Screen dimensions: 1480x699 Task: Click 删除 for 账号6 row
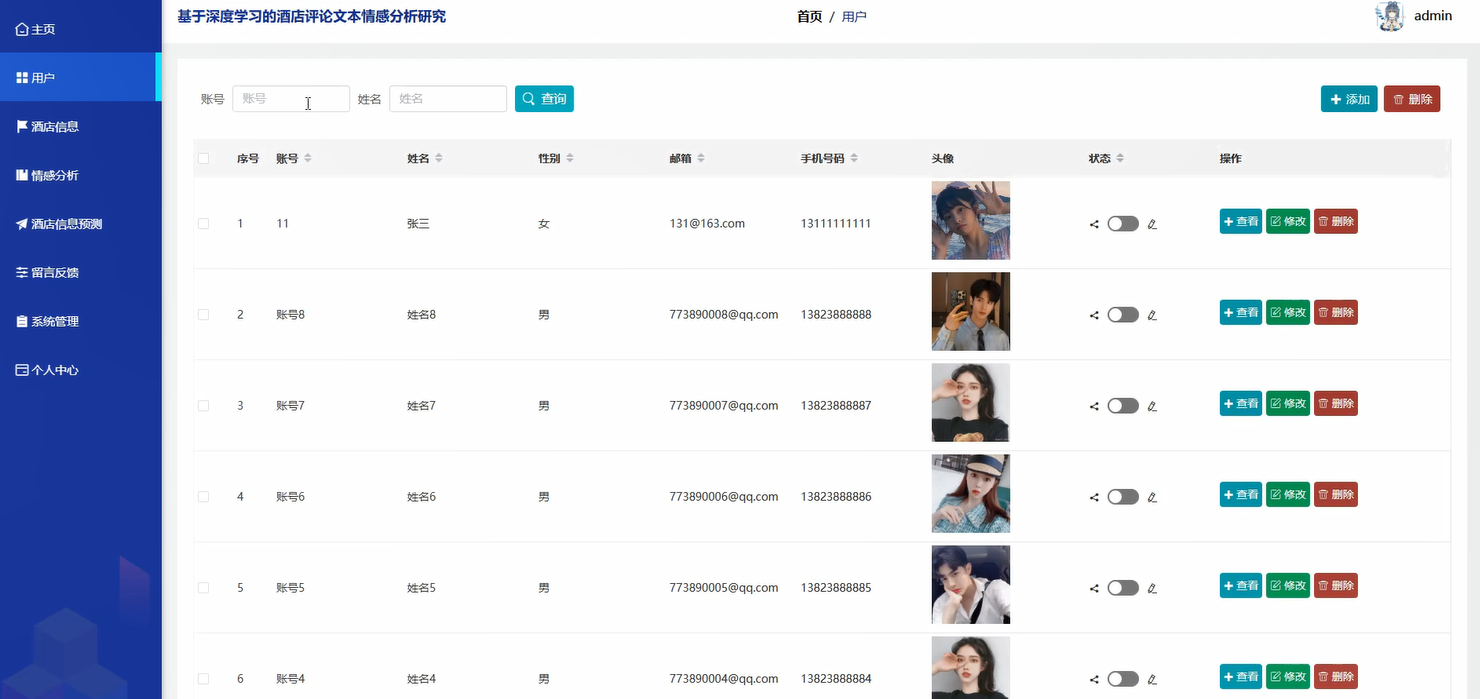click(1336, 494)
